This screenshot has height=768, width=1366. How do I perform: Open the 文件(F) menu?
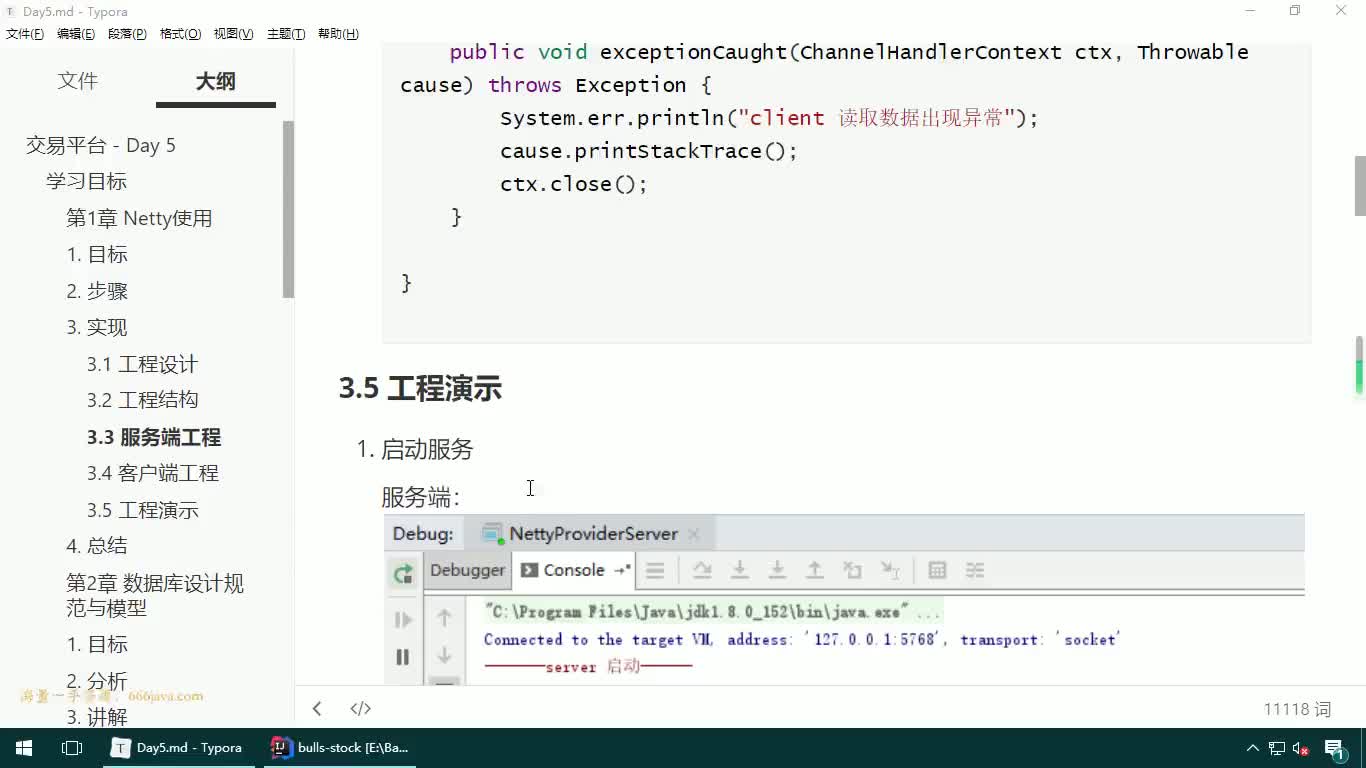click(x=25, y=34)
